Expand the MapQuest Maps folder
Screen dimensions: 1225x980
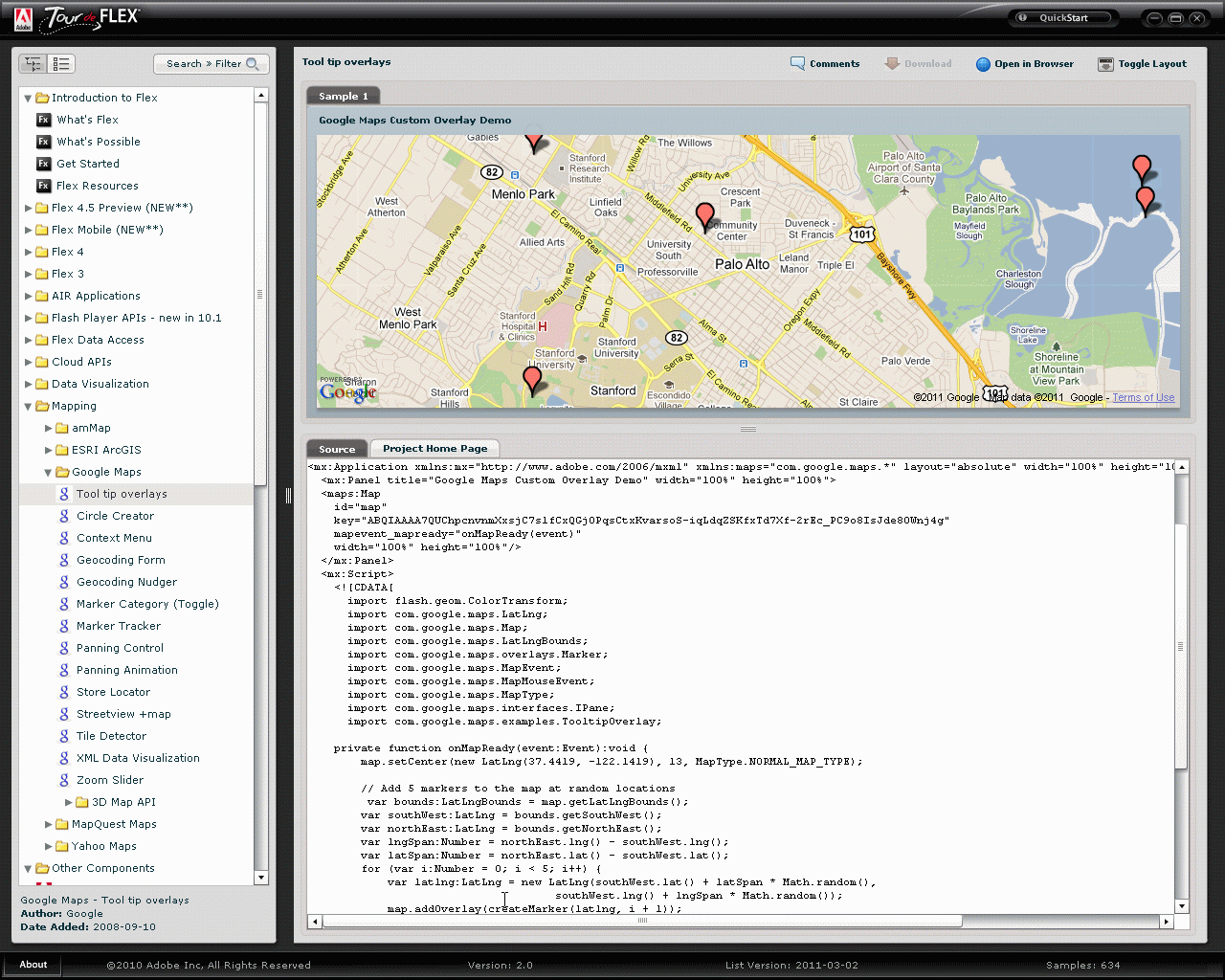[49, 824]
